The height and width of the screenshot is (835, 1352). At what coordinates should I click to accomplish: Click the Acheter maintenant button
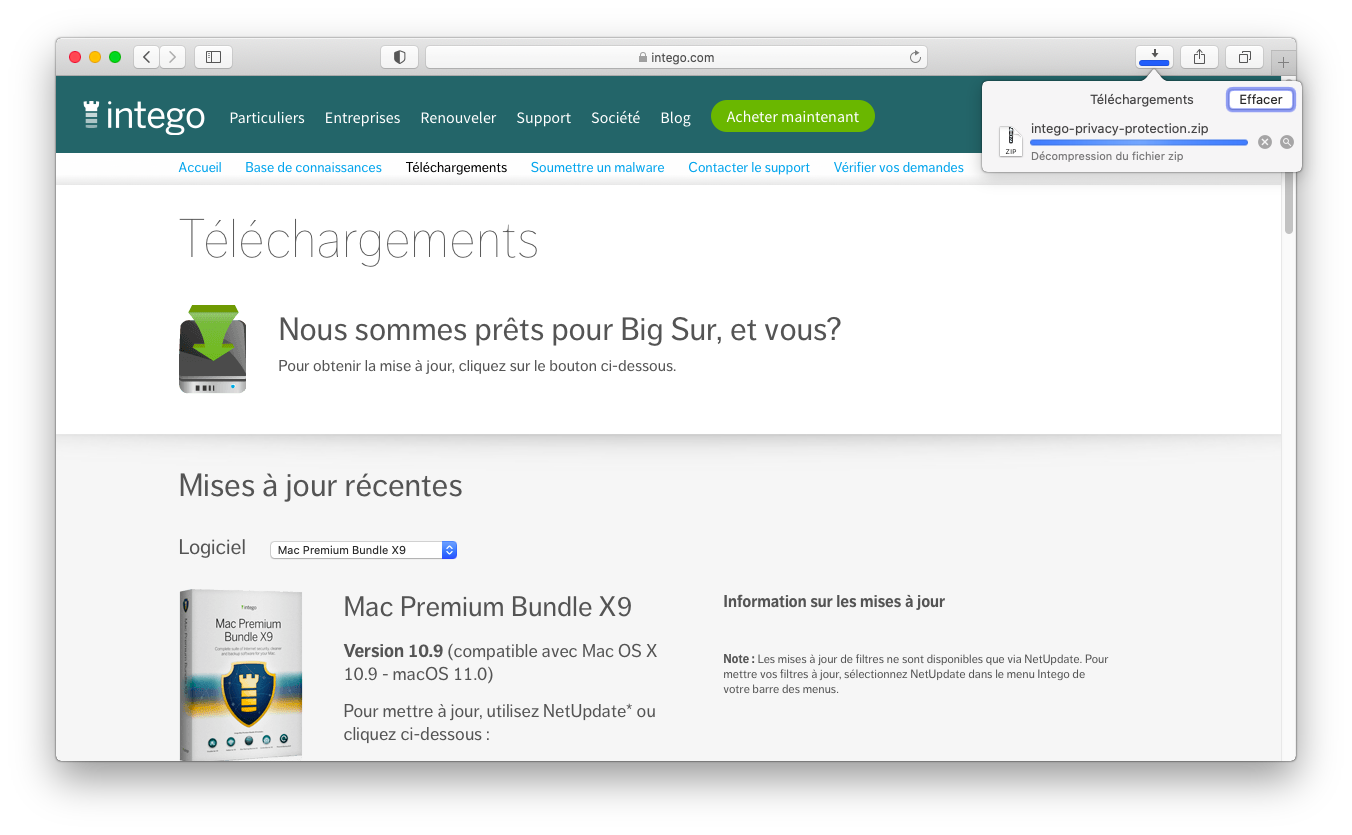click(792, 117)
